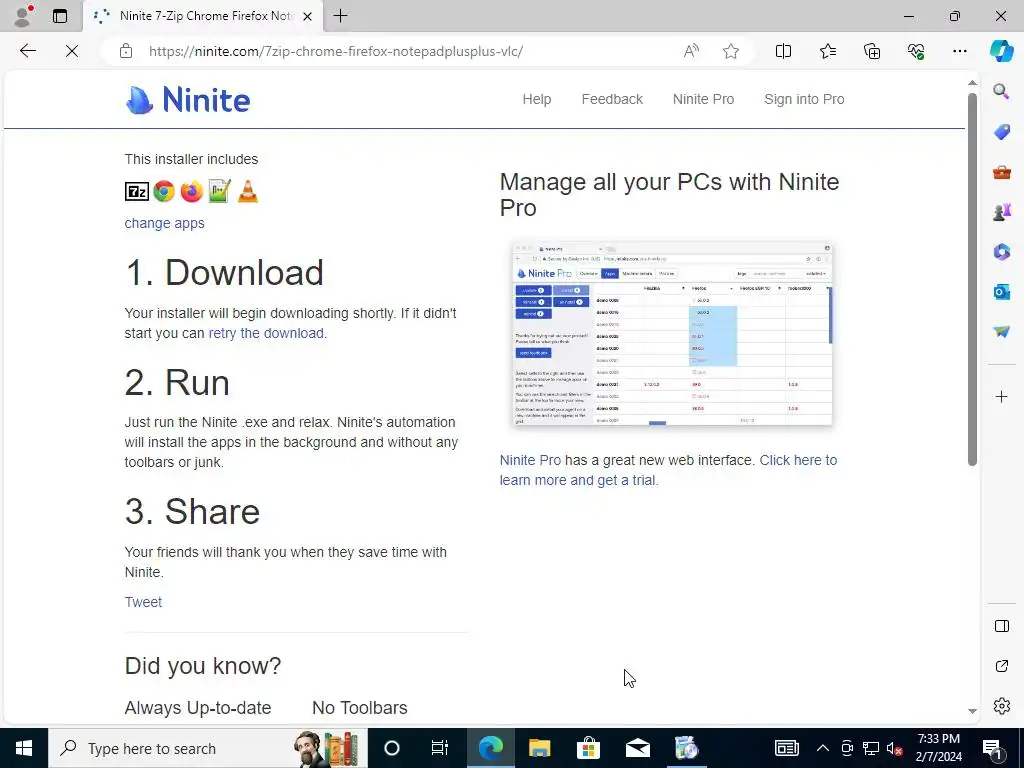Click the Chrome app icon

164,191
